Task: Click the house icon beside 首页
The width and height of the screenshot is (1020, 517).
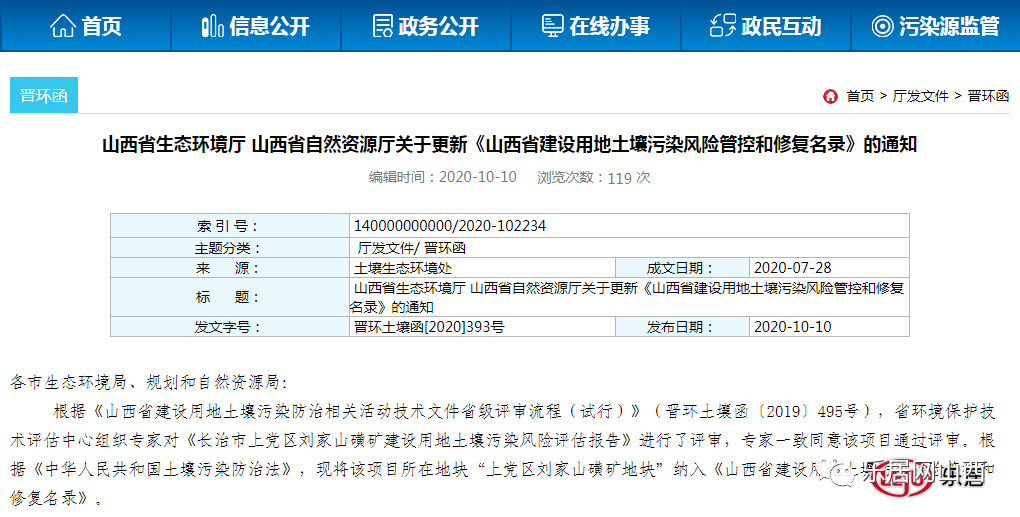Action: click(62, 26)
